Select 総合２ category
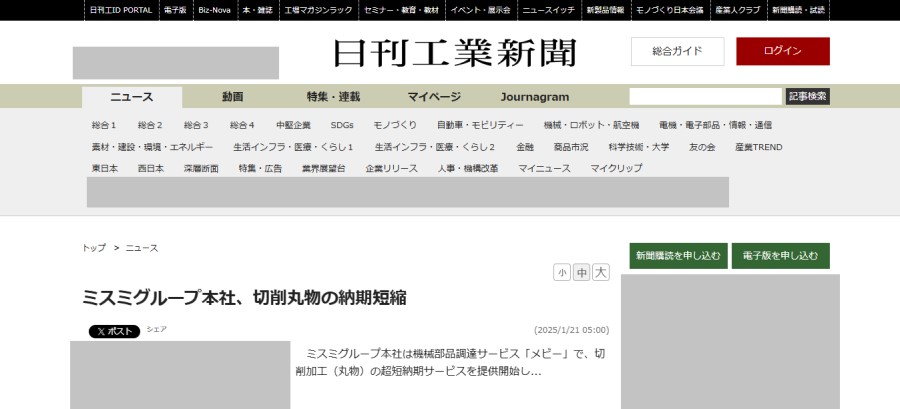Screen dimensions: 900x409 pyautogui.click(x=150, y=125)
